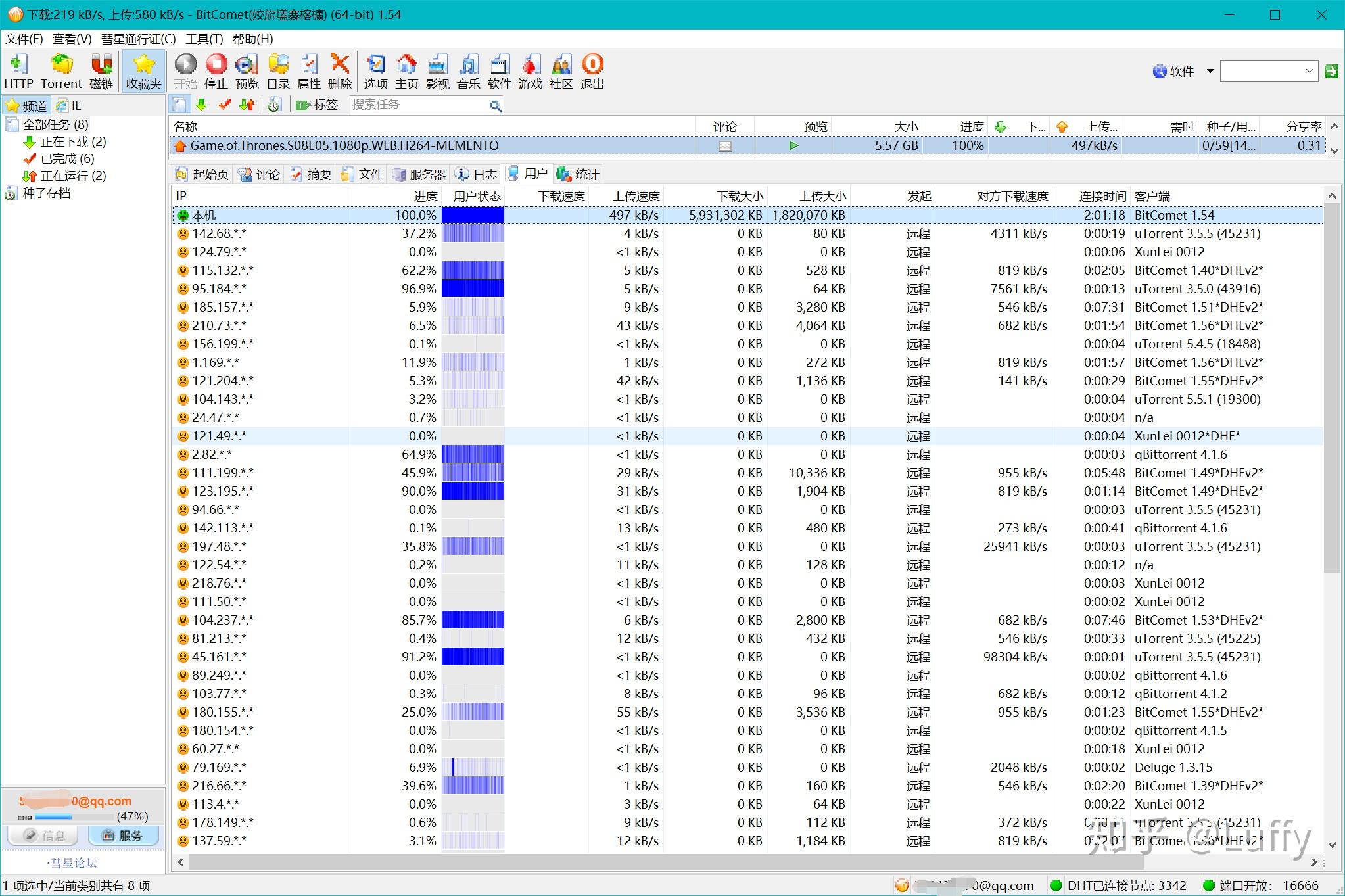Select 正在下载 (2) category
The height and width of the screenshot is (896, 1345).
click(73, 141)
